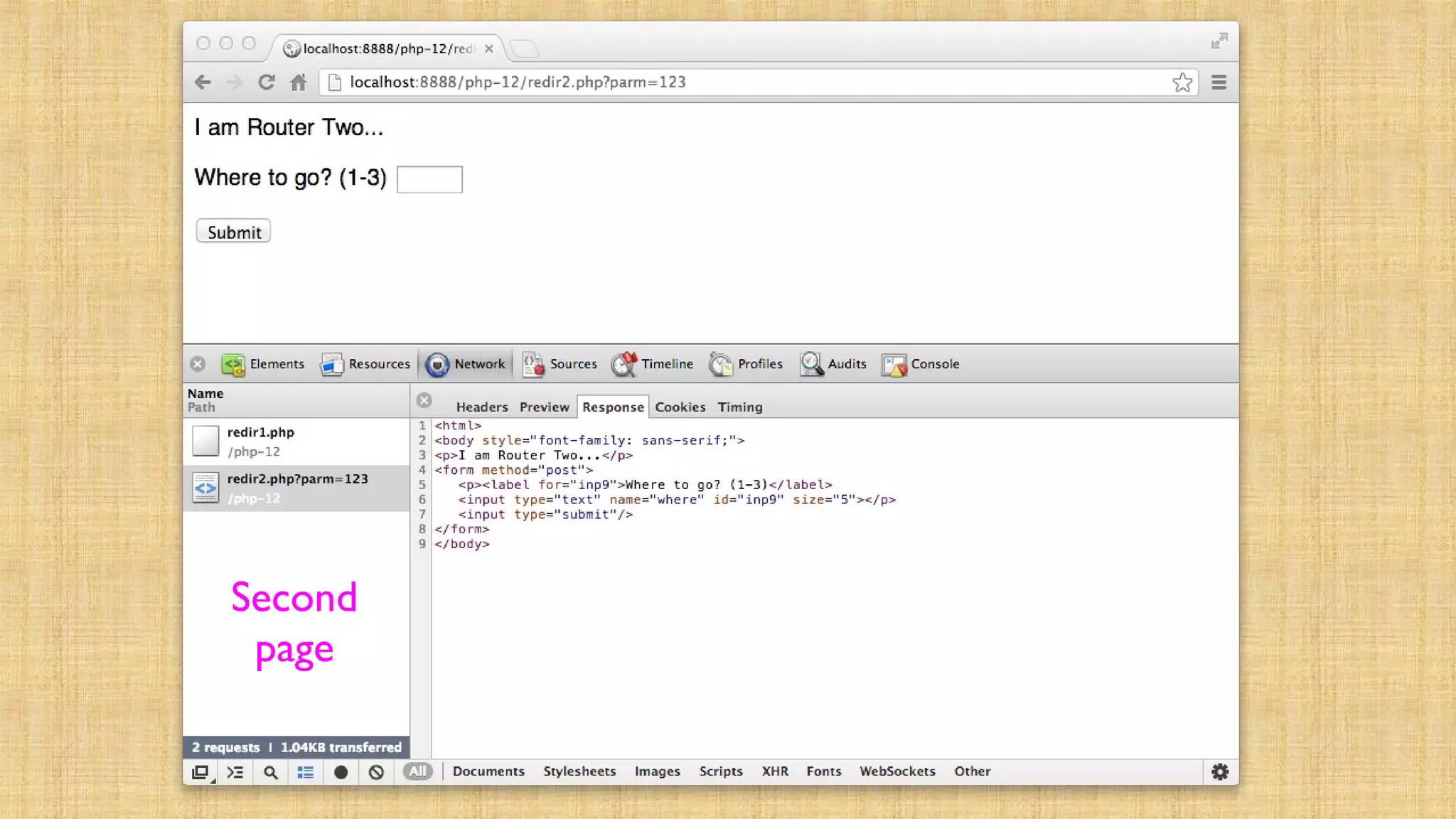Image resolution: width=1456 pixels, height=819 pixels.
Task: Toggle network record button
Action: click(341, 772)
